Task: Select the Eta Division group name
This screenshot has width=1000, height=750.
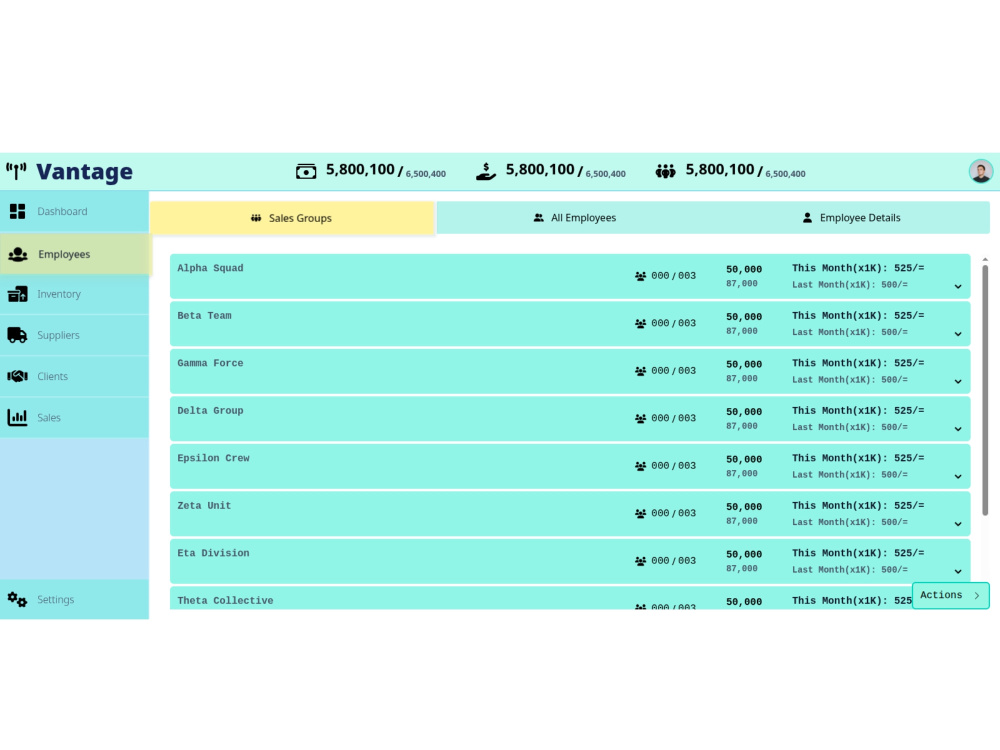Action: (213, 554)
